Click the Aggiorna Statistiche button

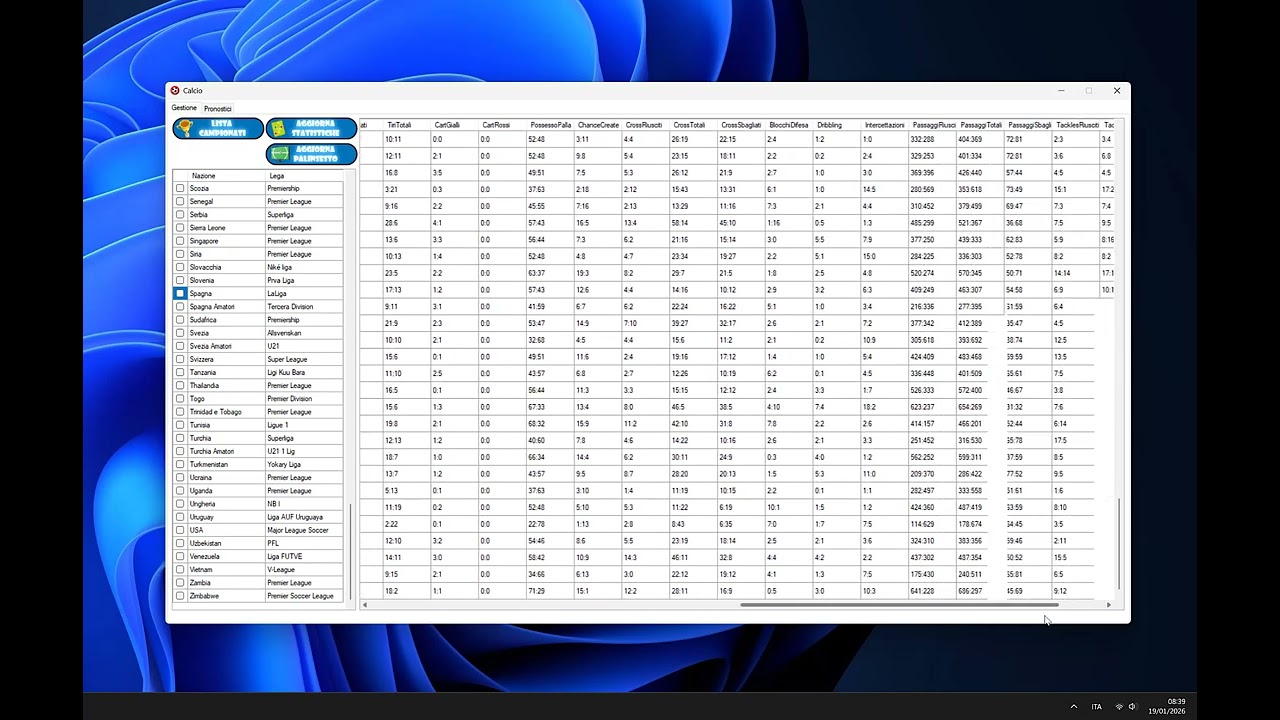pos(311,128)
